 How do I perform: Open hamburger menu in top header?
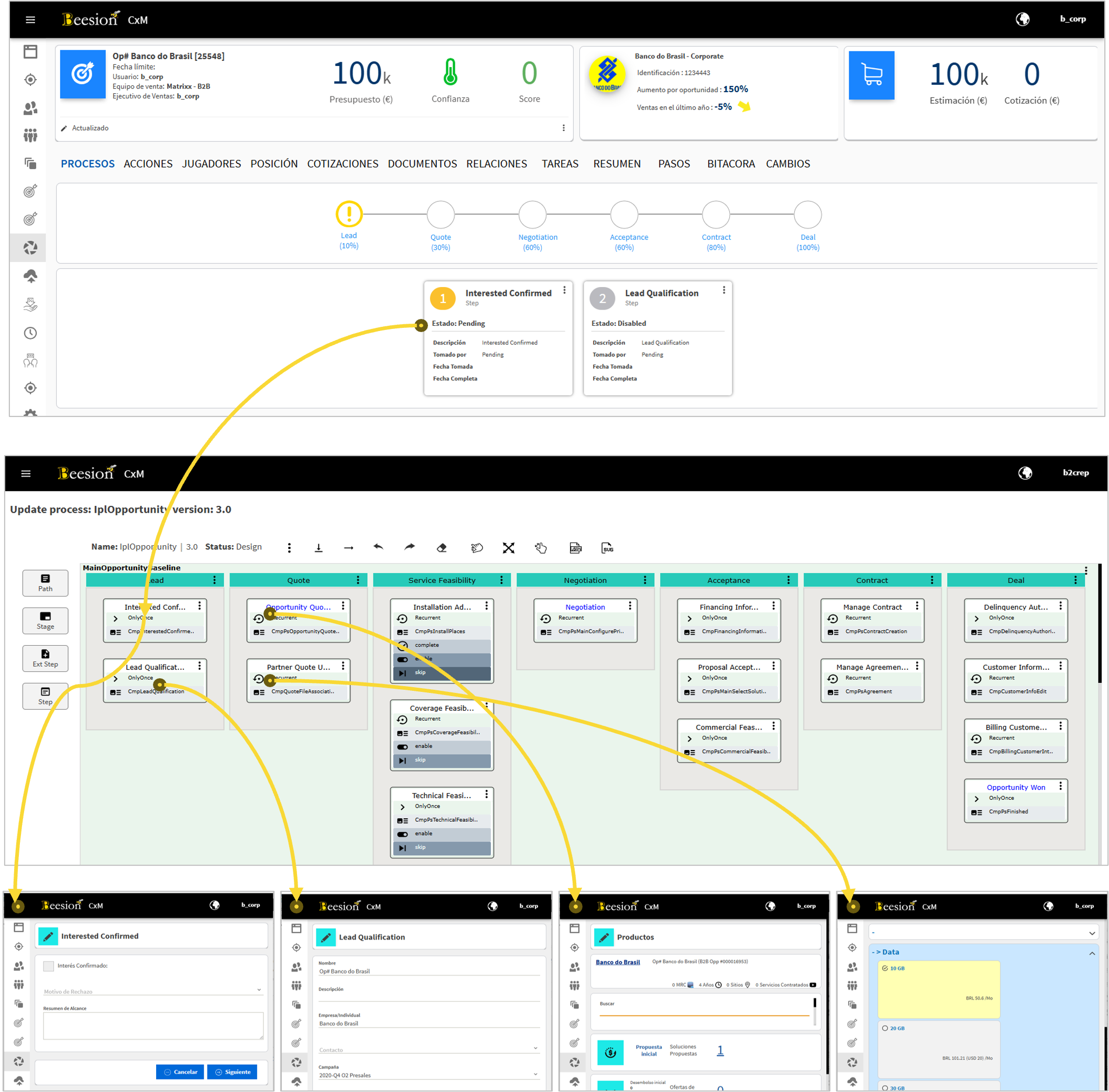(30, 19)
